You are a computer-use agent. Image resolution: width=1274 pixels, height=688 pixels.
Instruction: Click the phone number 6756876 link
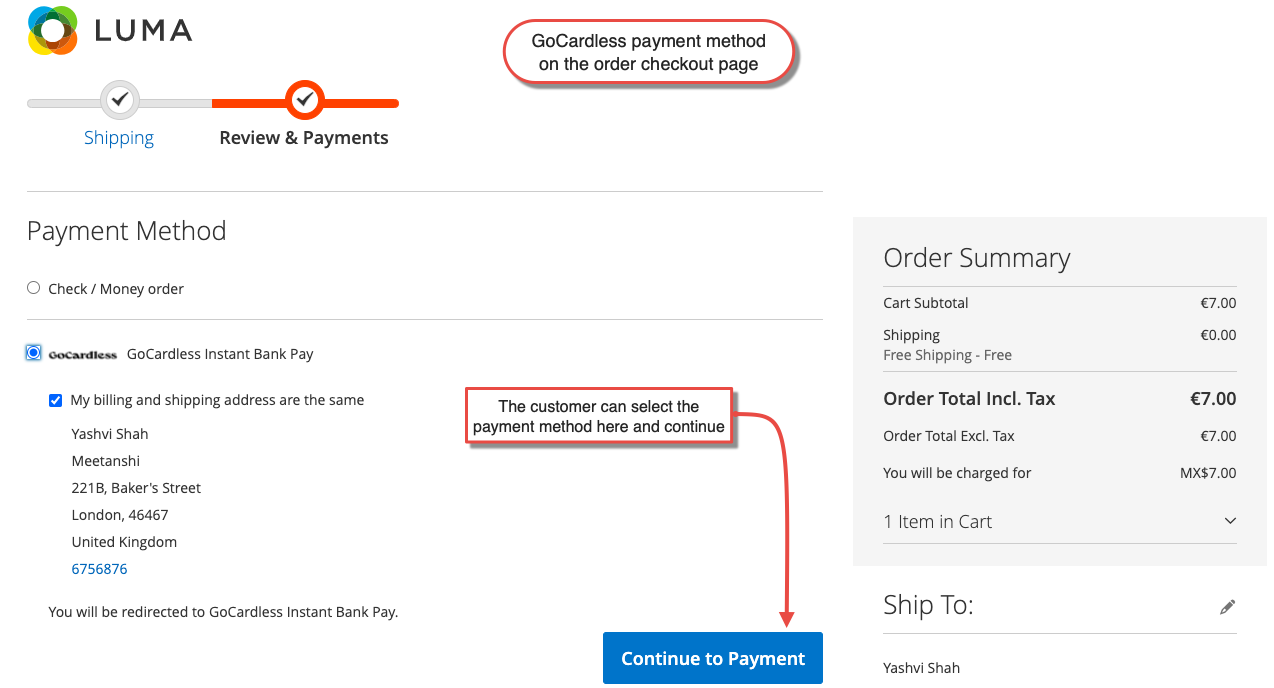point(99,568)
